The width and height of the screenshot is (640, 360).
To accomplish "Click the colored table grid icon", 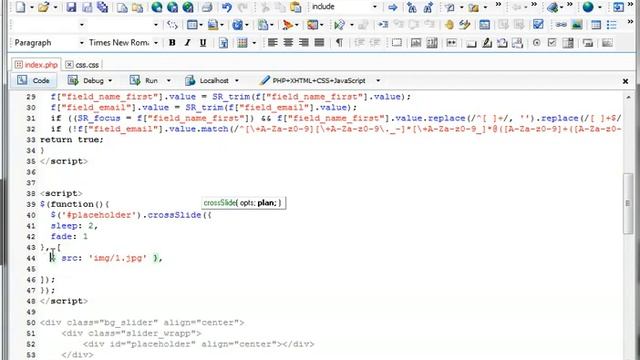I will (x=242, y=42).
